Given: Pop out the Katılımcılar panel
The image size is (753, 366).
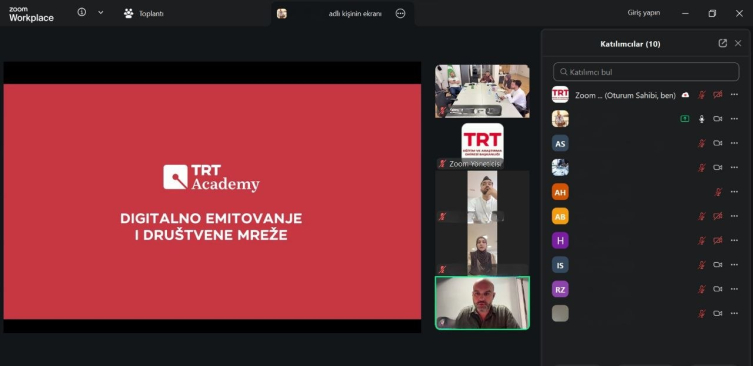Looking at the screenshot, I should [722, 43].
